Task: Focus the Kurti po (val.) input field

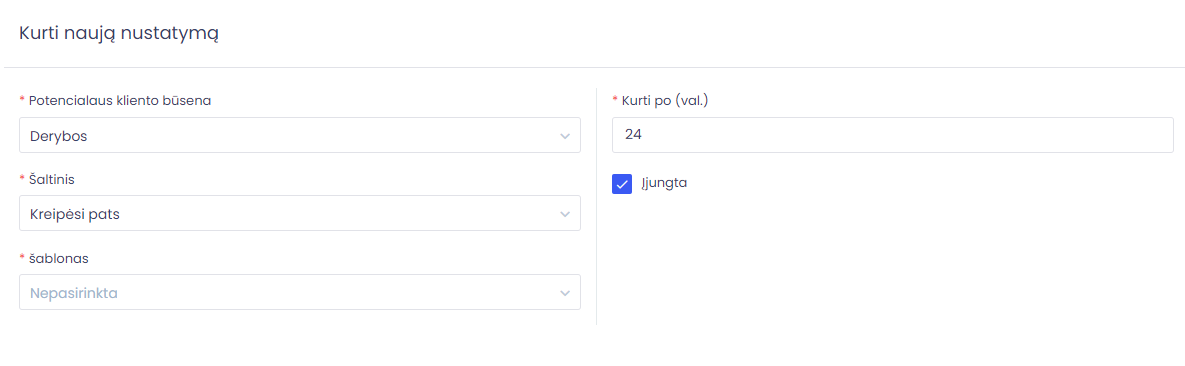Action: tap(893, 135)
